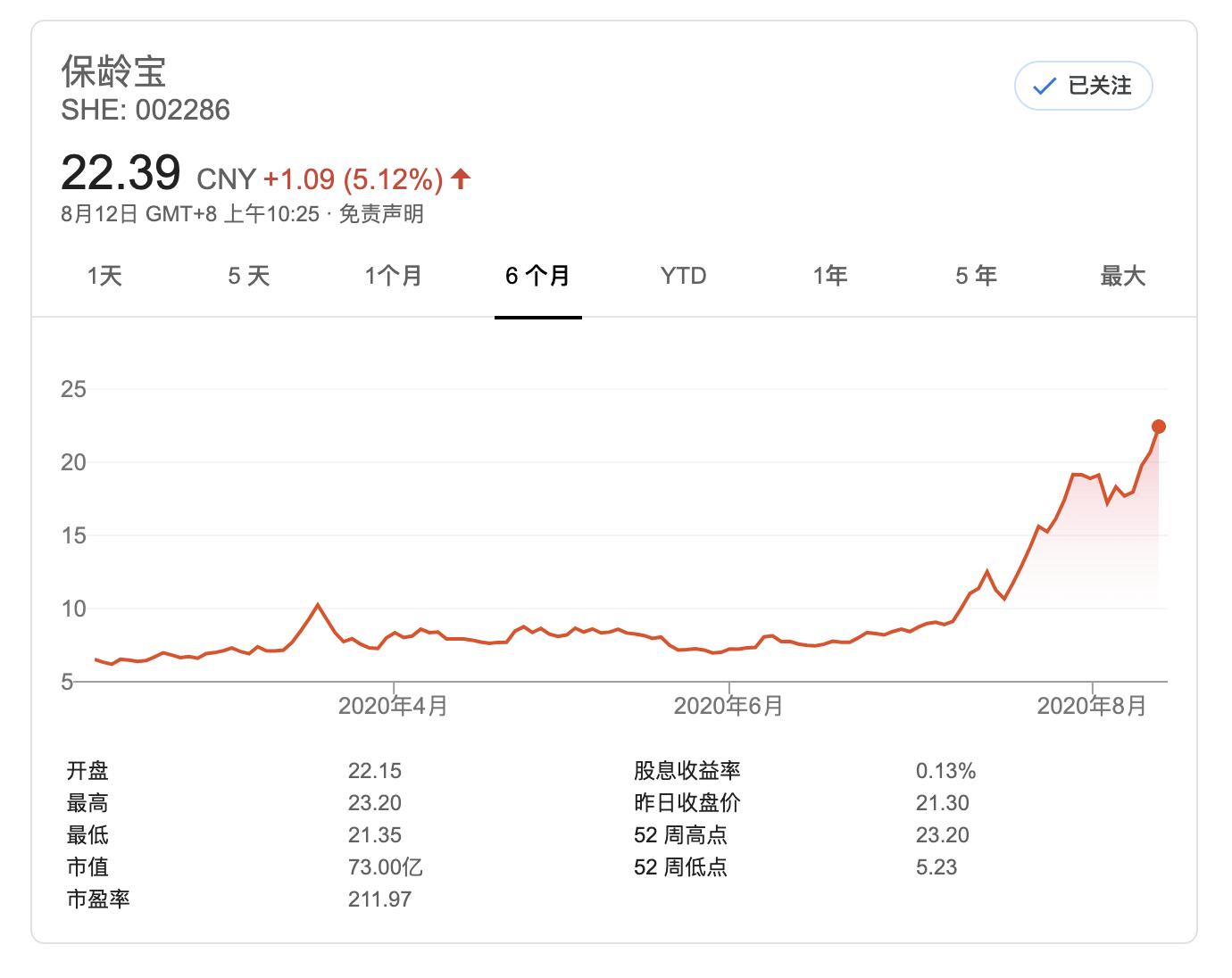
Task: Click the SHE: 002286 ticker label
Action: tap(146, 110)
